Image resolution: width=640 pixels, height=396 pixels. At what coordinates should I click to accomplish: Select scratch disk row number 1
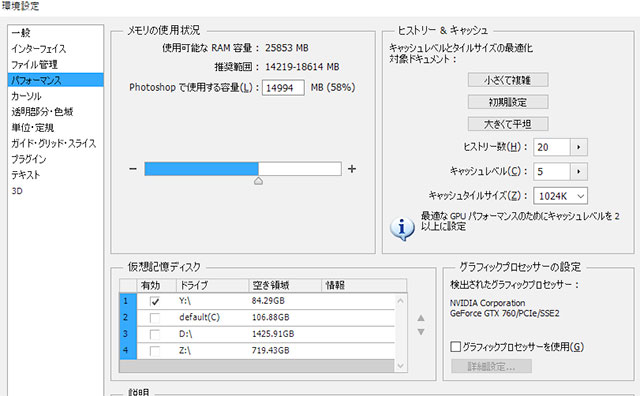click(128, 301)
